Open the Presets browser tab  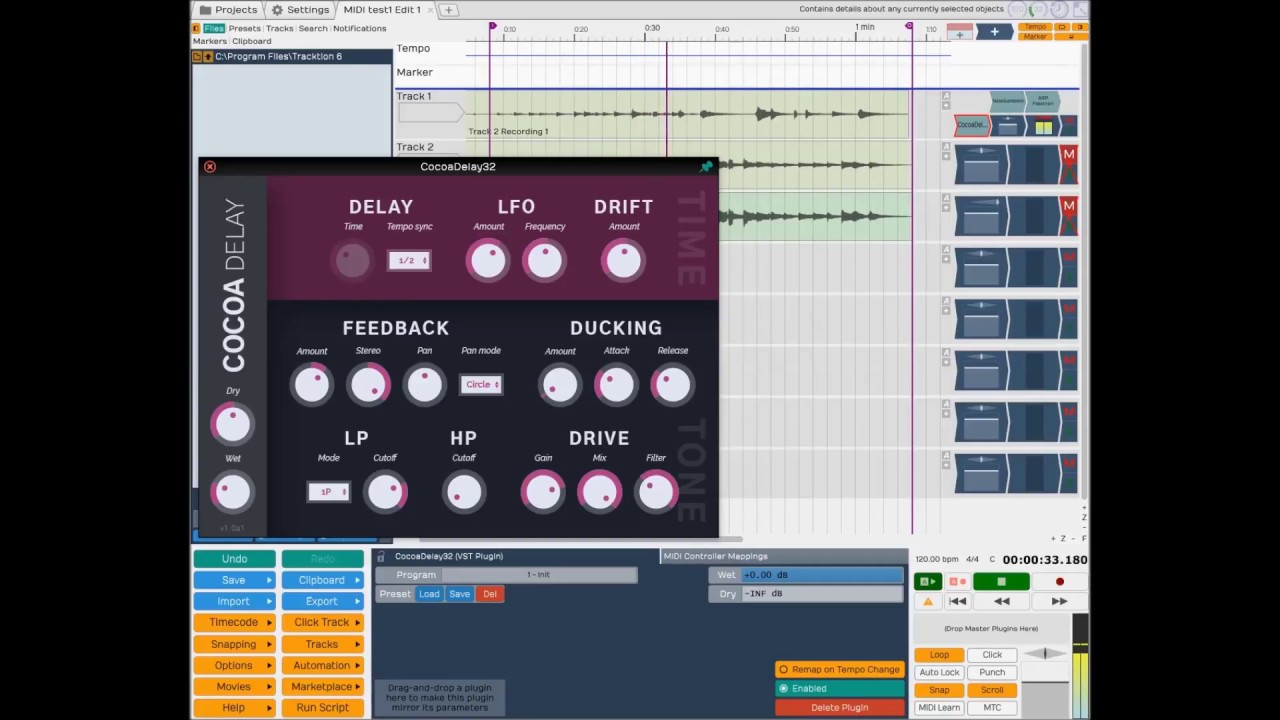coord(245,29)
